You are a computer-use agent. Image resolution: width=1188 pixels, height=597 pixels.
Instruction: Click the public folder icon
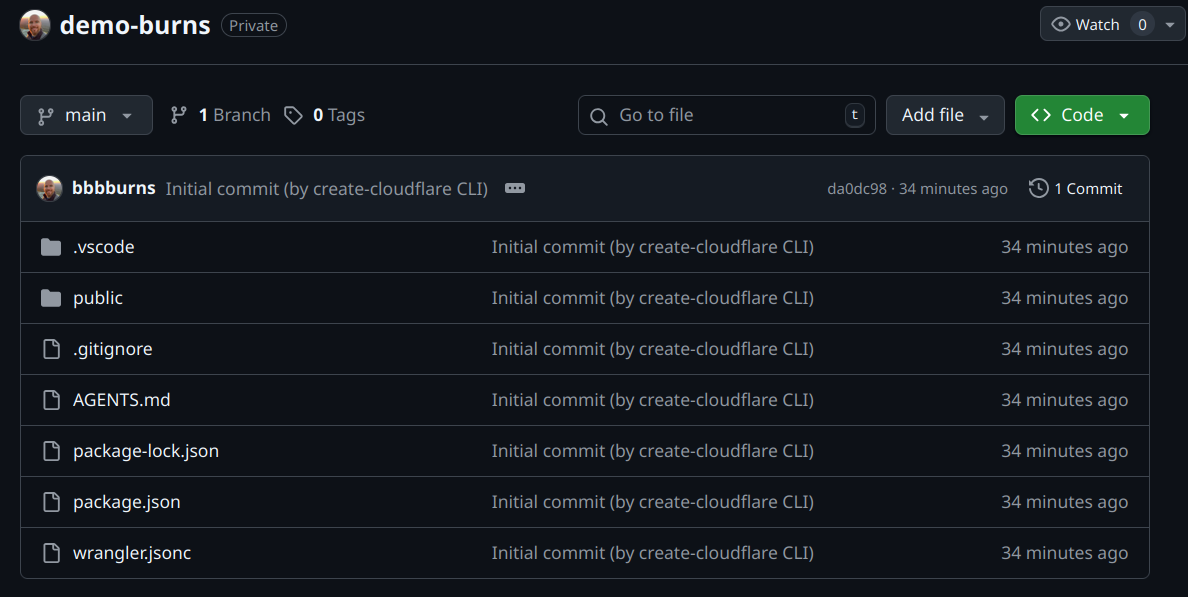[x=51, y=298]
